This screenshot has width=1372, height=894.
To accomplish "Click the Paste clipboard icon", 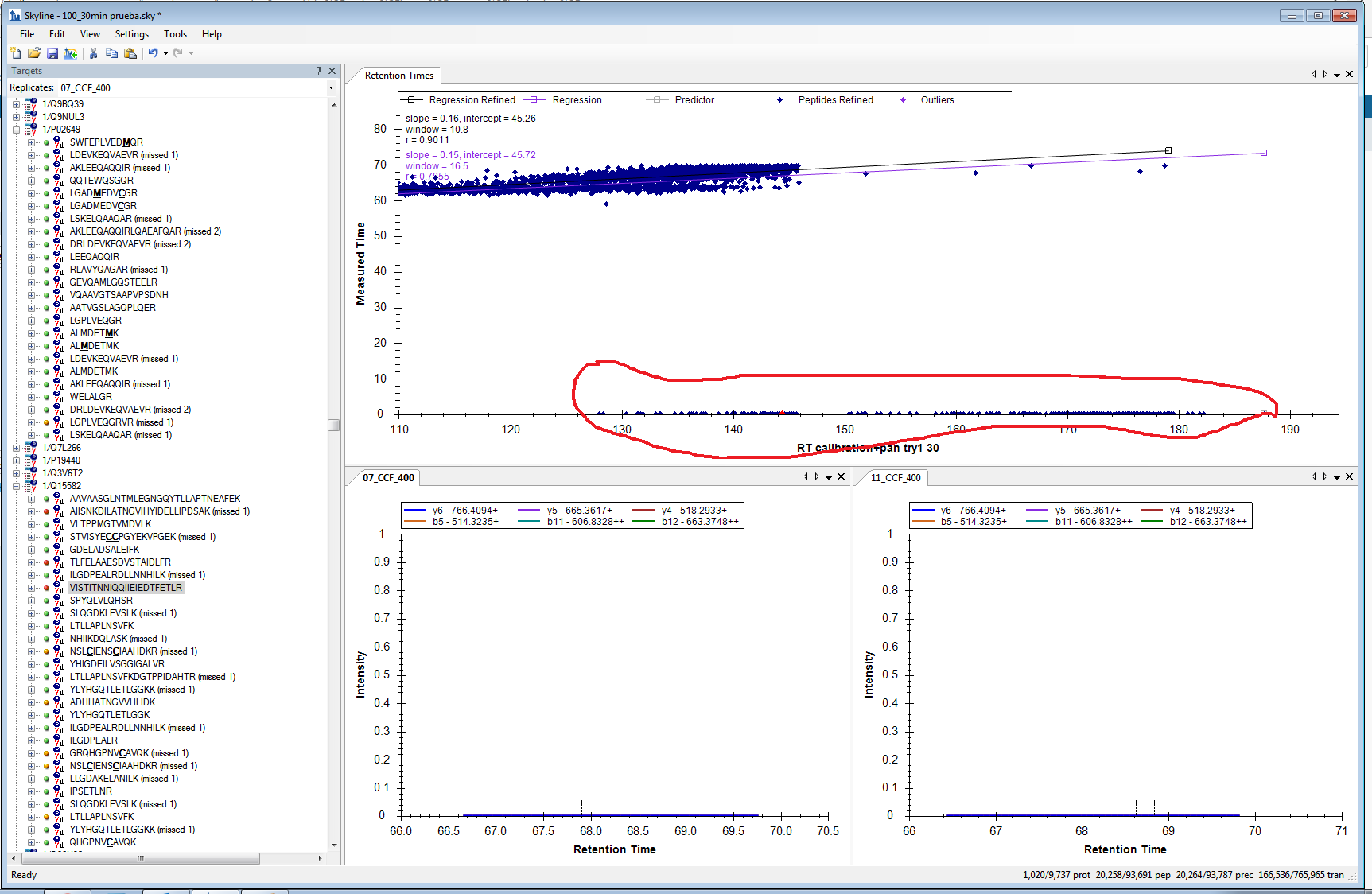I will click(130, 53).
